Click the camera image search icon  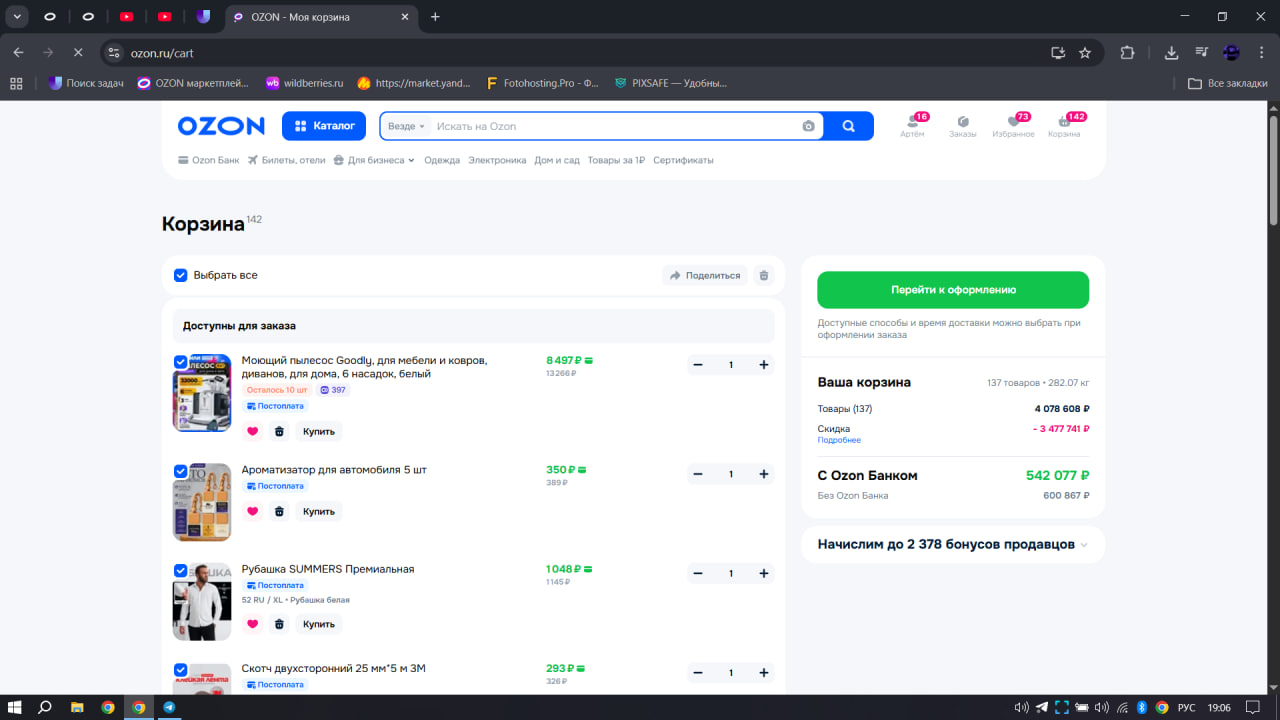(808, 126)
